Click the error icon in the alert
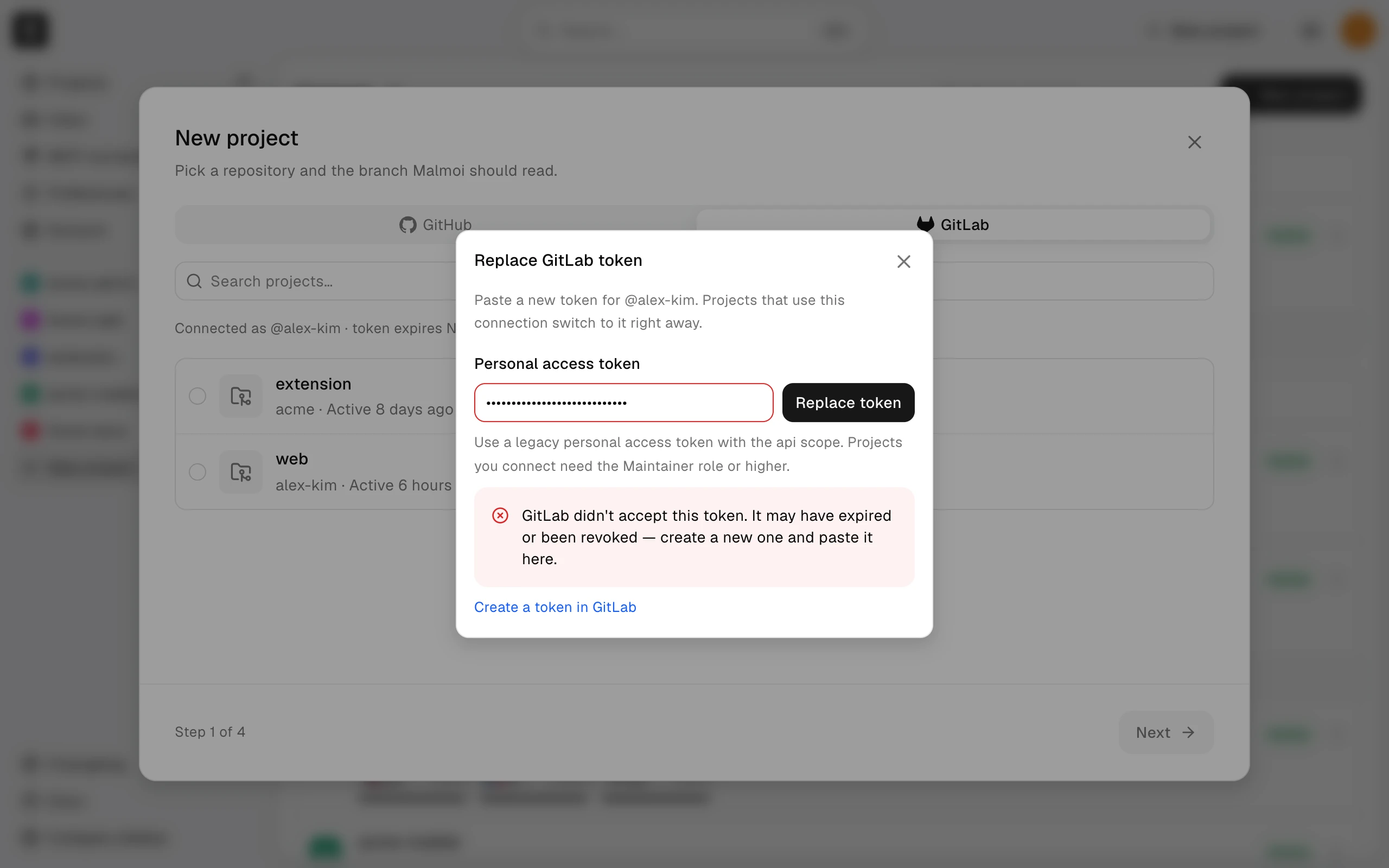Screen dimensions: 1389x868 [500, 515]
